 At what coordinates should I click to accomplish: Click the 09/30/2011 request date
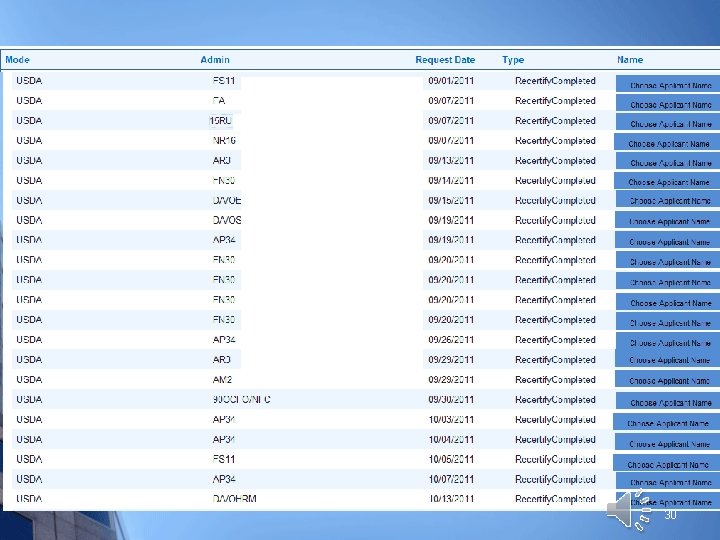[451, 399]
